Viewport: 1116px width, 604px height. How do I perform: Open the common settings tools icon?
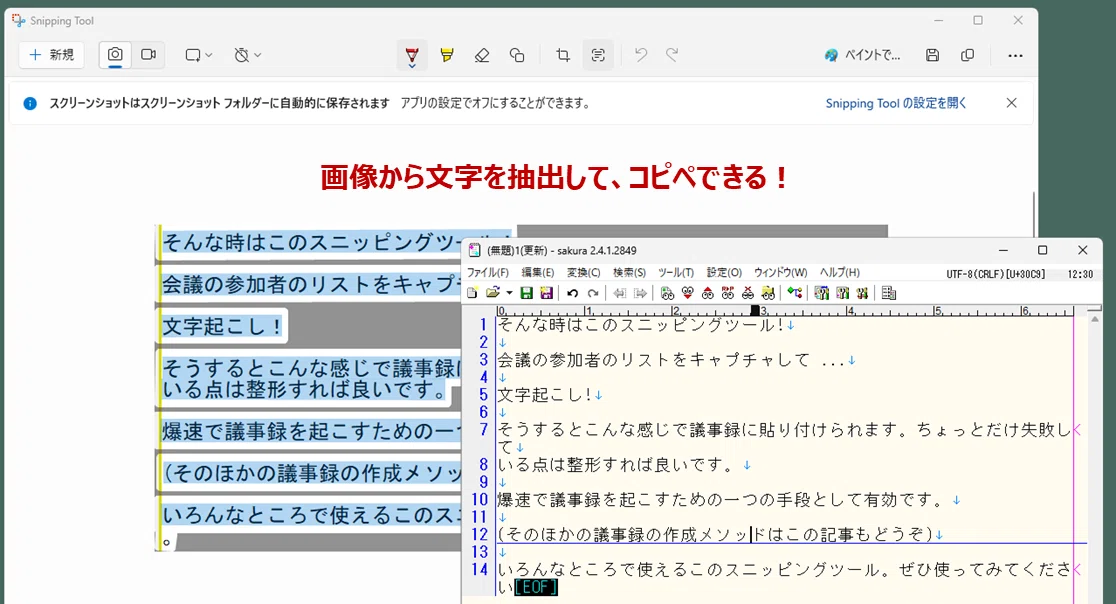862,293
